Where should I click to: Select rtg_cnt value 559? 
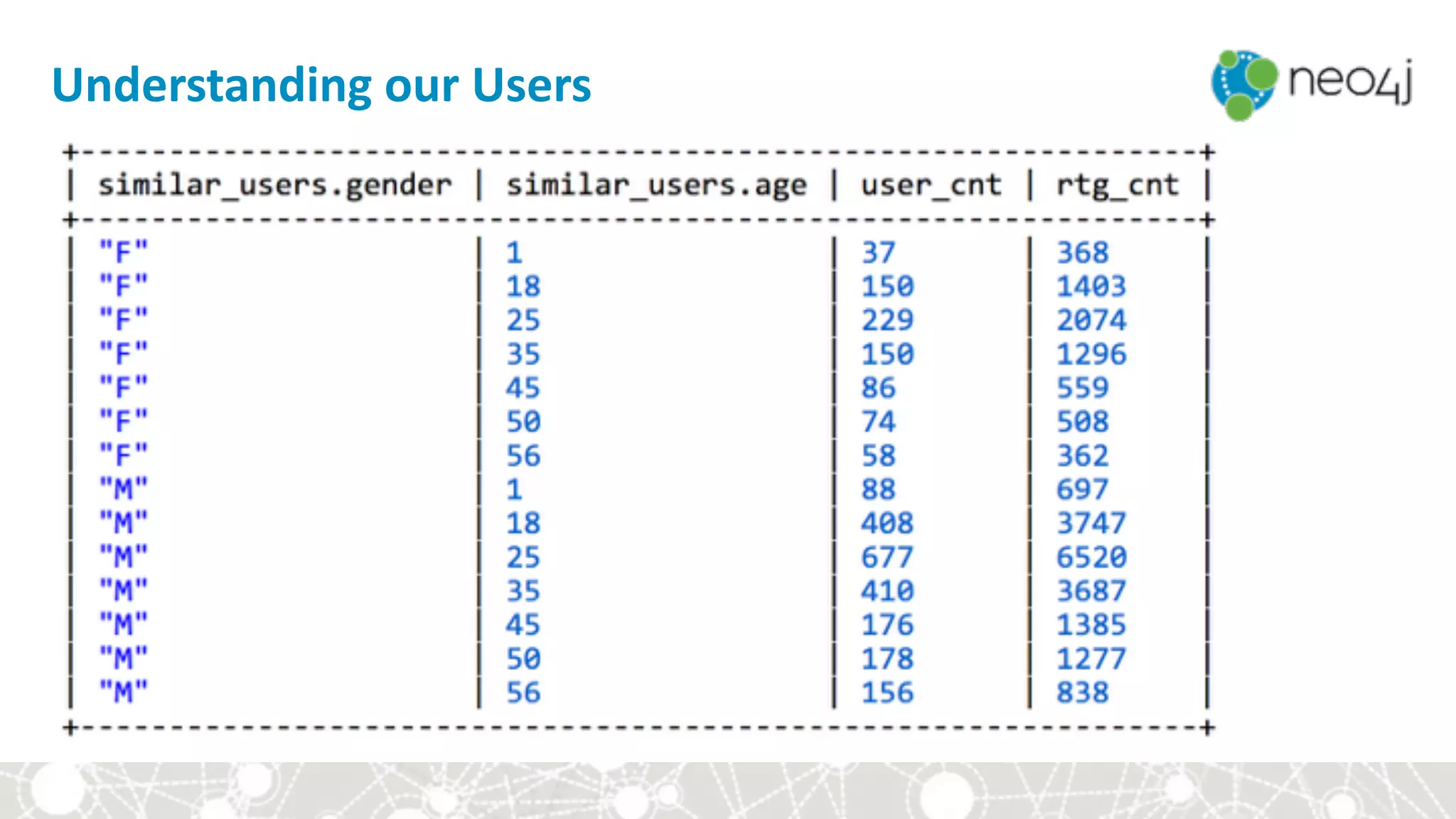click(x=1083, y=388)
